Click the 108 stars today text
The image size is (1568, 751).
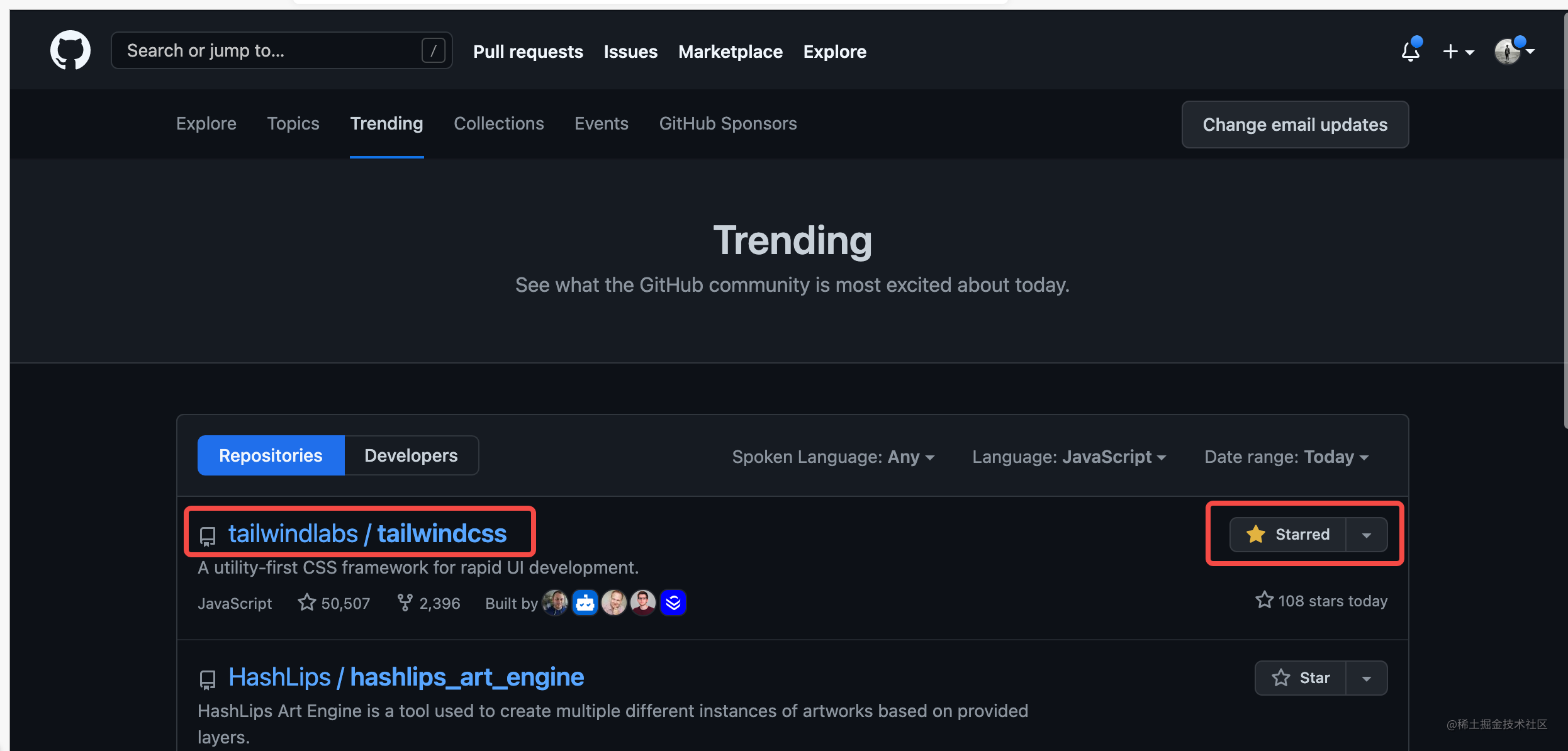[1321, 601]
